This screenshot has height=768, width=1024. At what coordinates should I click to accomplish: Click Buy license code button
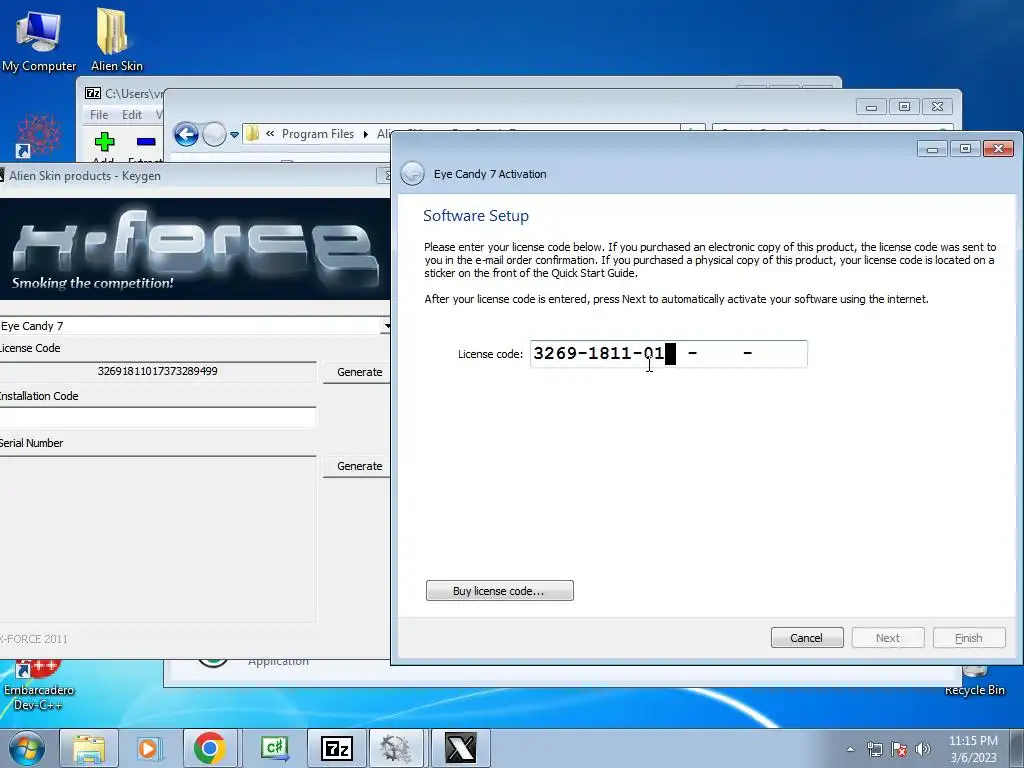coord(500,590)
